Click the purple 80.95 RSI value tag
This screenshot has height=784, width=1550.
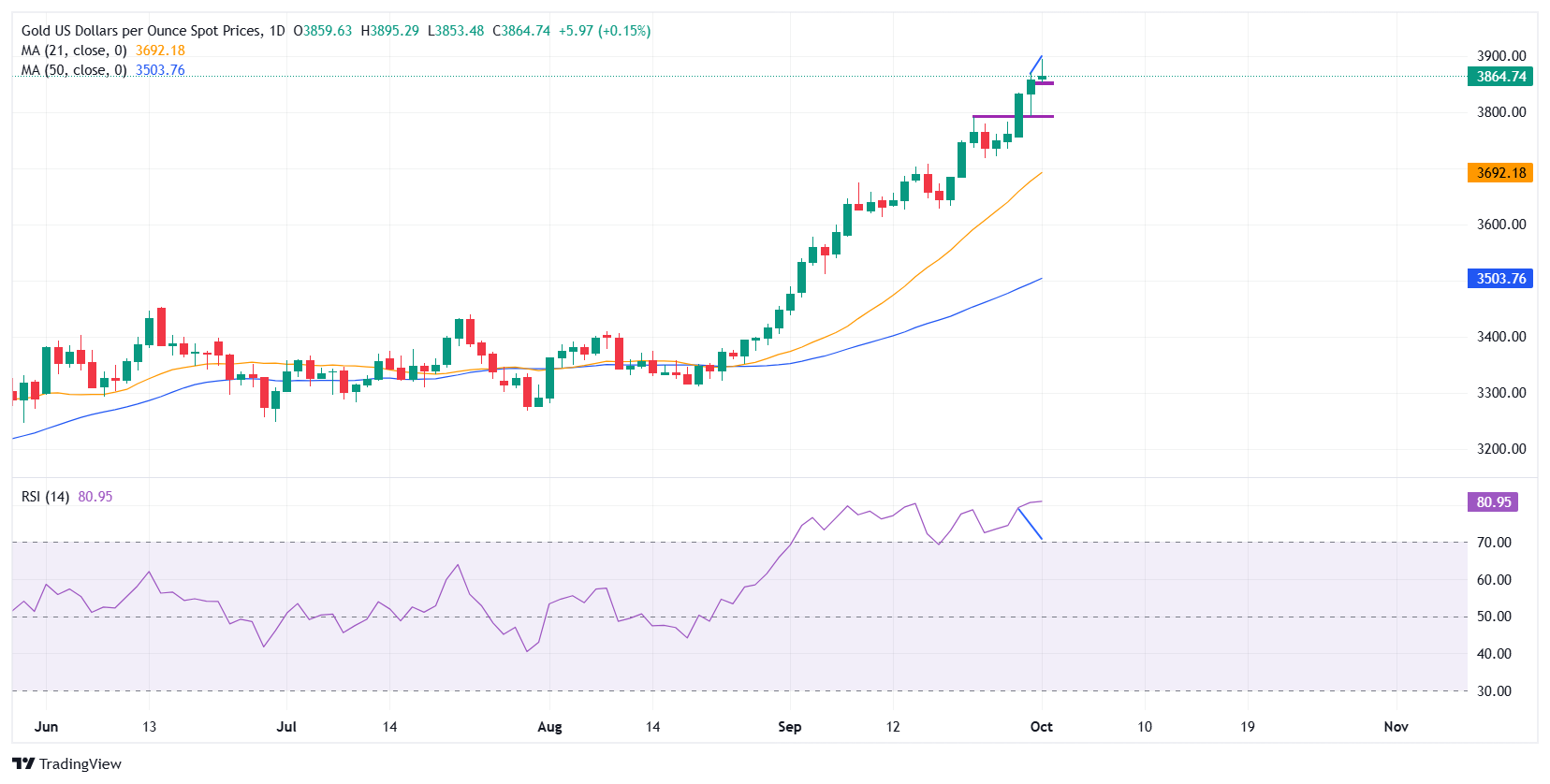(1493, 502)
